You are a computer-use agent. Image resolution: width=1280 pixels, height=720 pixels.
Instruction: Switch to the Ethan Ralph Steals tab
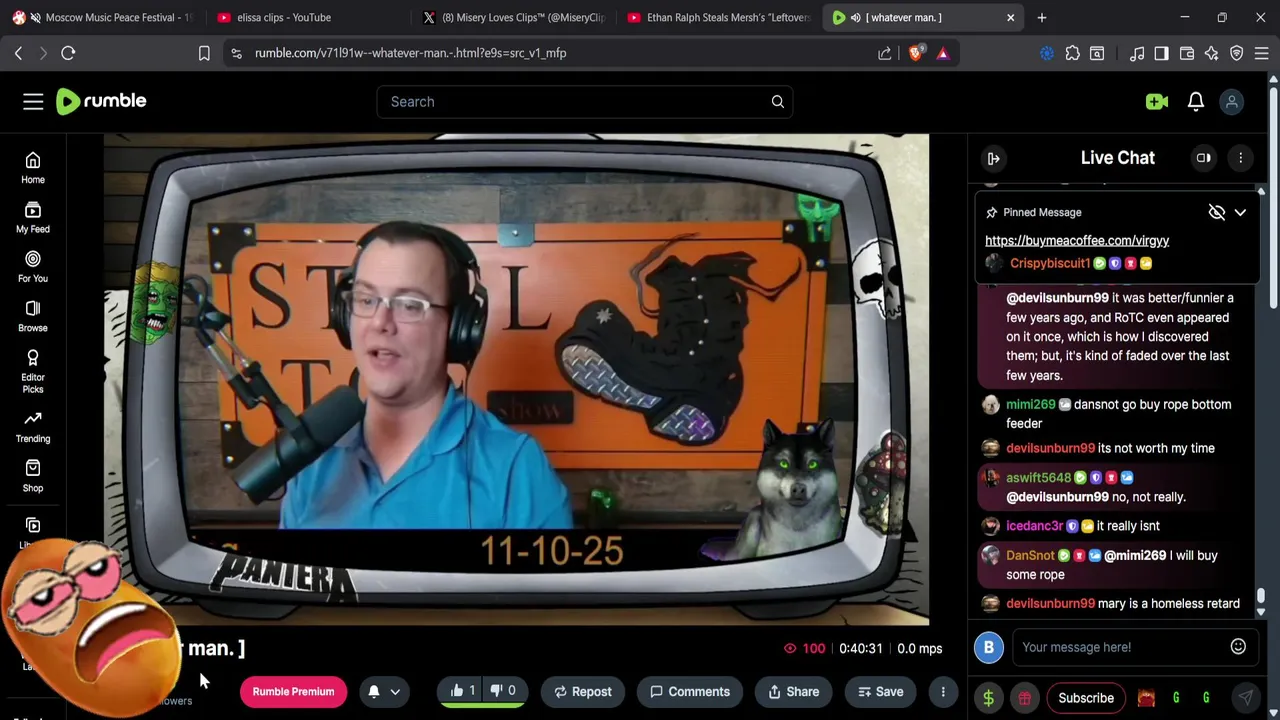tap(720, 17)
